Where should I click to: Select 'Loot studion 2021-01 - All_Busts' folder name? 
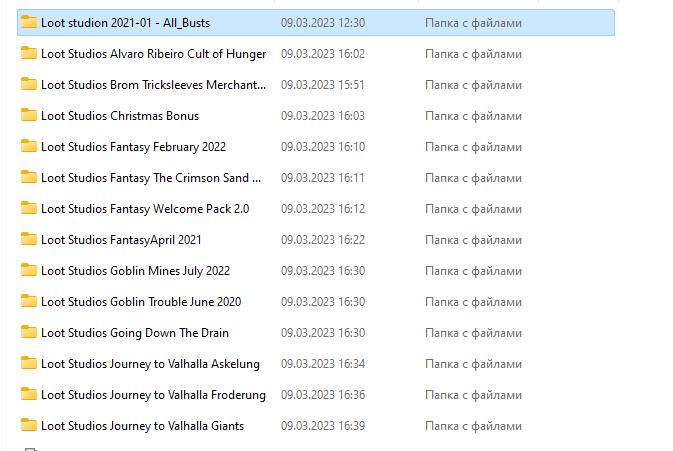[x=125, y=23]
